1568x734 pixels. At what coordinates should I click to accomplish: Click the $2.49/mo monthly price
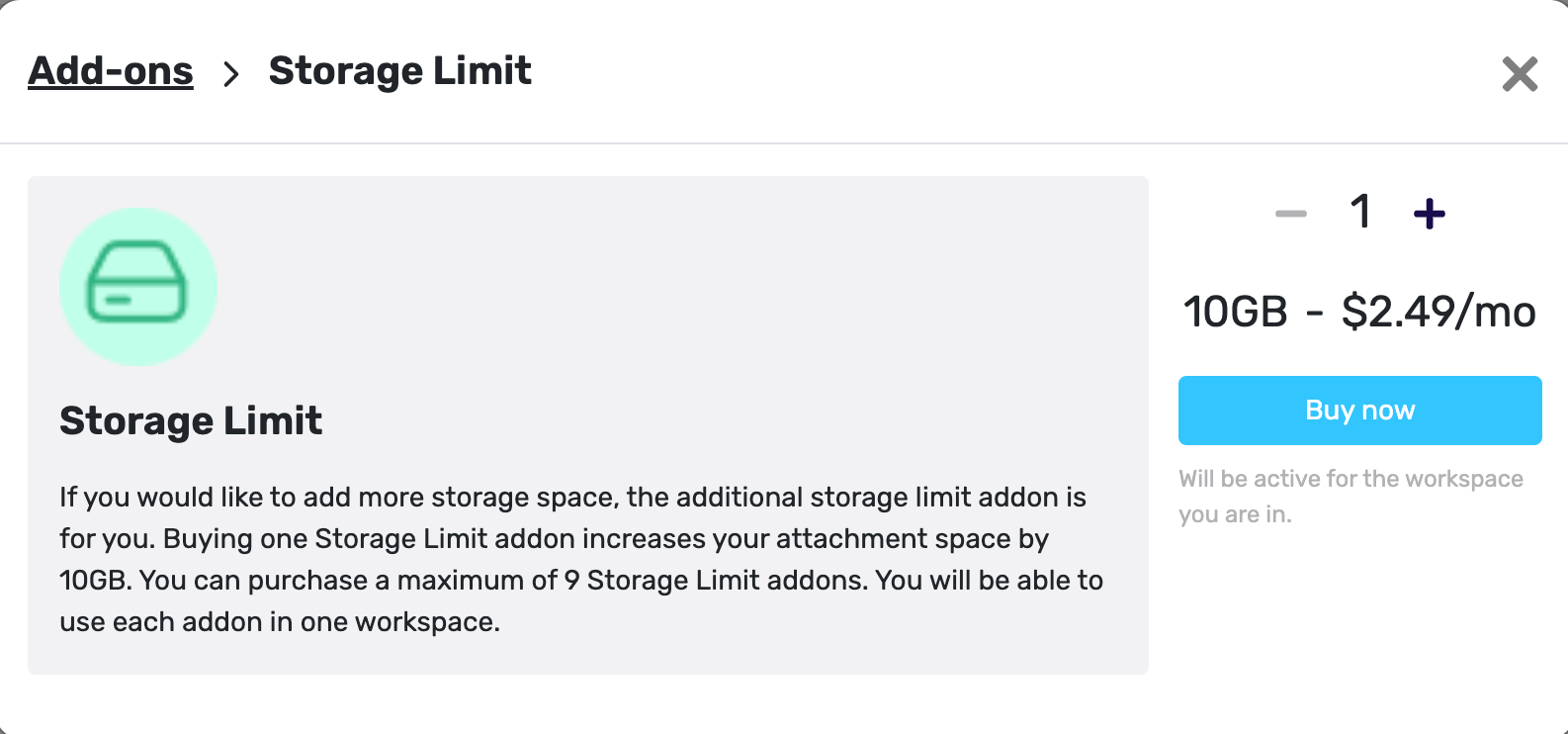tap(1438, 311)
